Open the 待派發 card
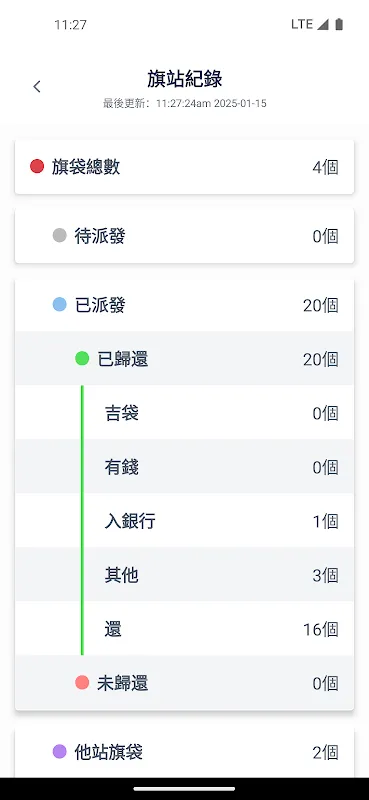Image resolution: width=369 pixels, height=800 pixels. point(184,236)
